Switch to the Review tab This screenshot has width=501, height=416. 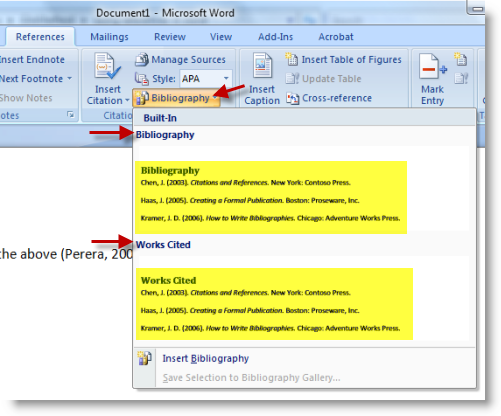170,37
